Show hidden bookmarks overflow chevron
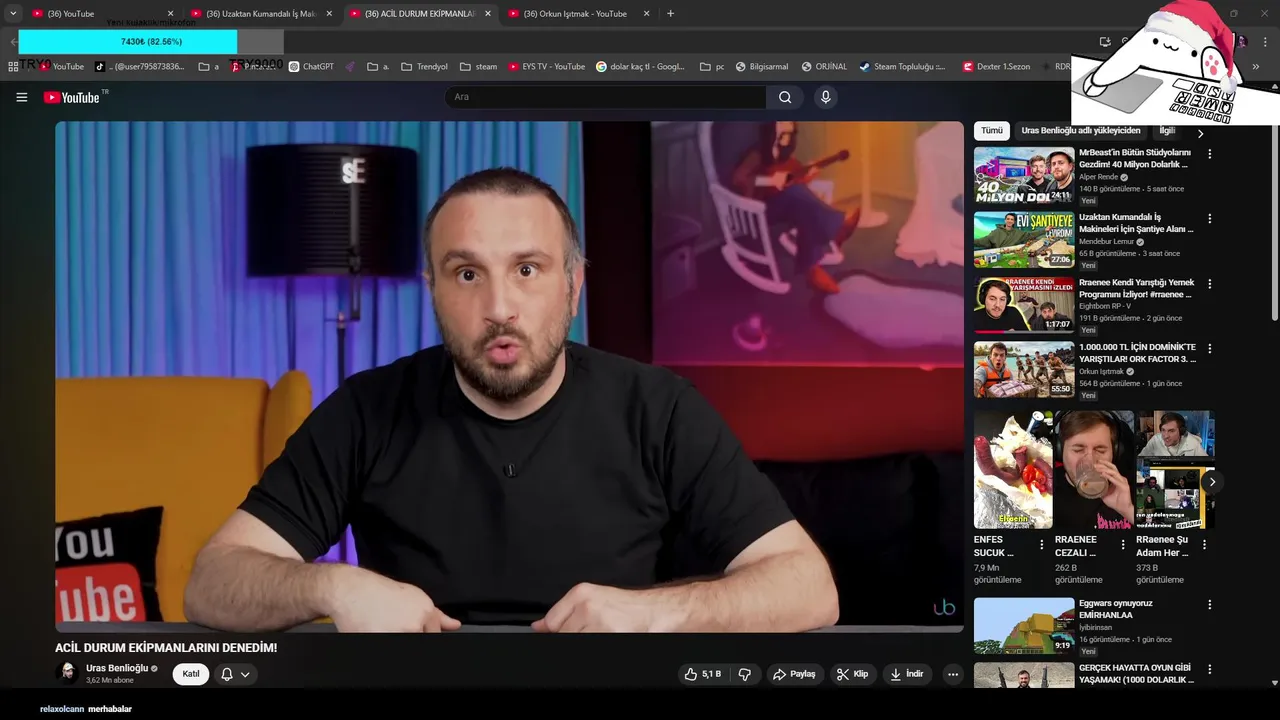 pos(1256,67)
